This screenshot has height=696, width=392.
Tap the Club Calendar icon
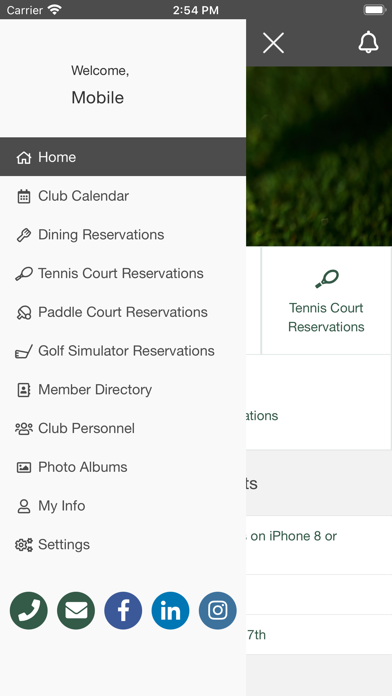(x=24, y=196)
